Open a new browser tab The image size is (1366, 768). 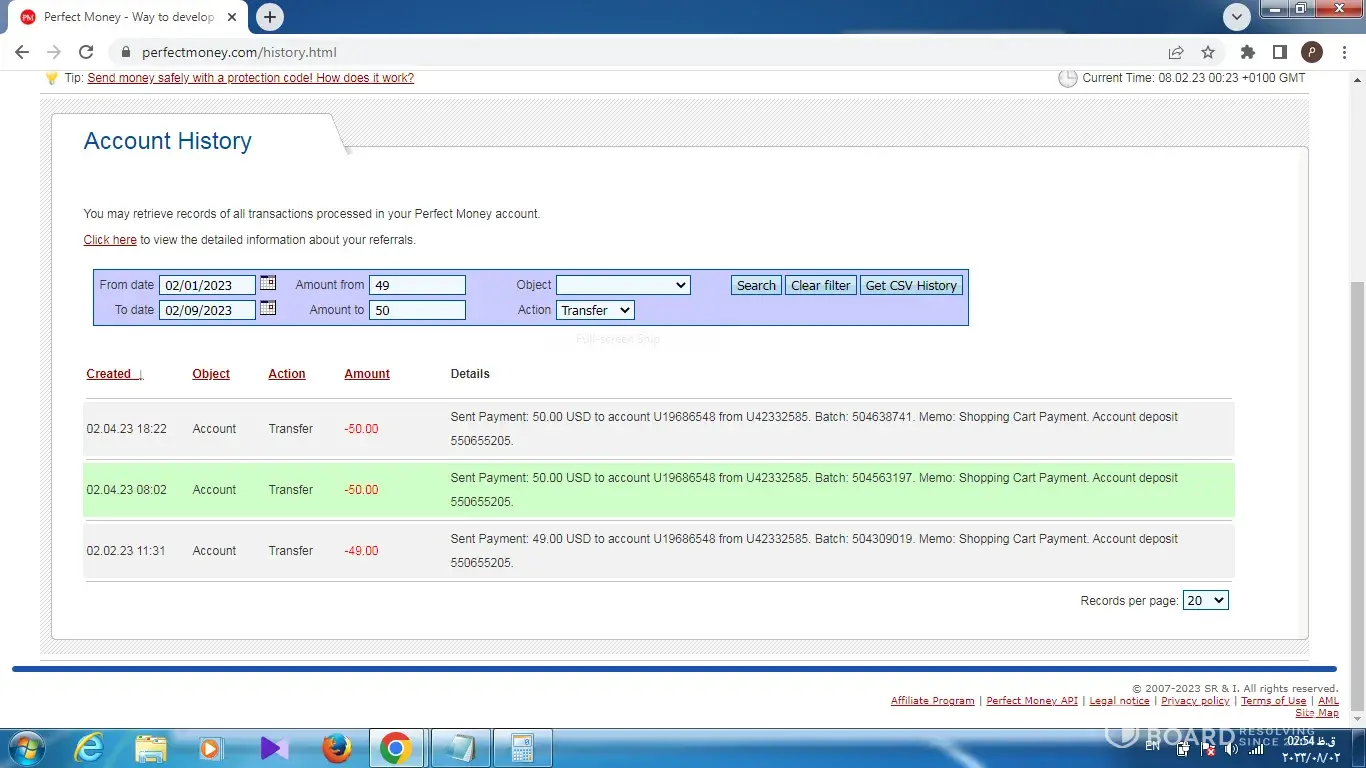[x=270, y=17]
